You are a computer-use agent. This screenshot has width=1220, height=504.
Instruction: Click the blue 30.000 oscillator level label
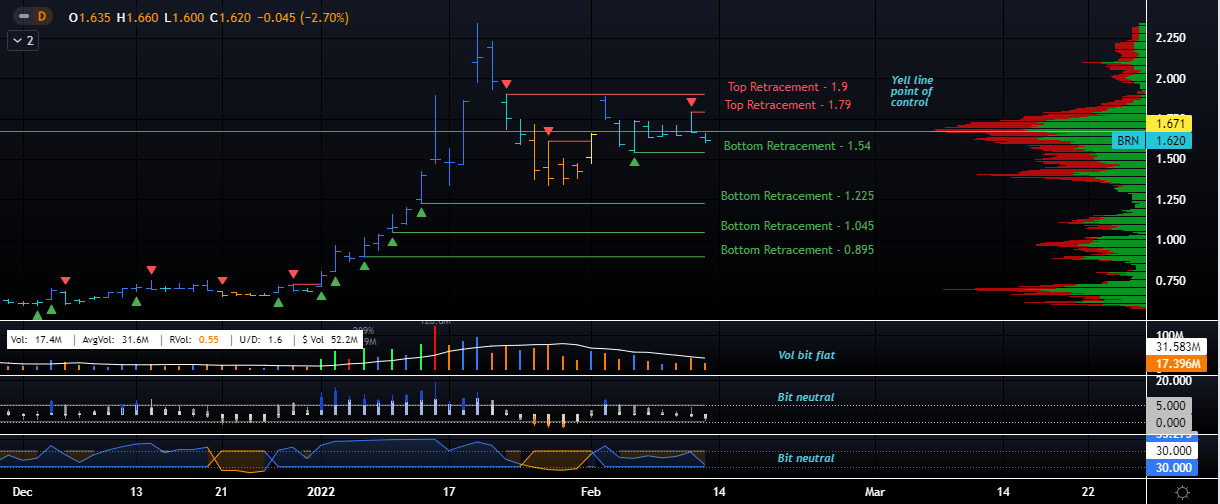tap(1169, 467)
